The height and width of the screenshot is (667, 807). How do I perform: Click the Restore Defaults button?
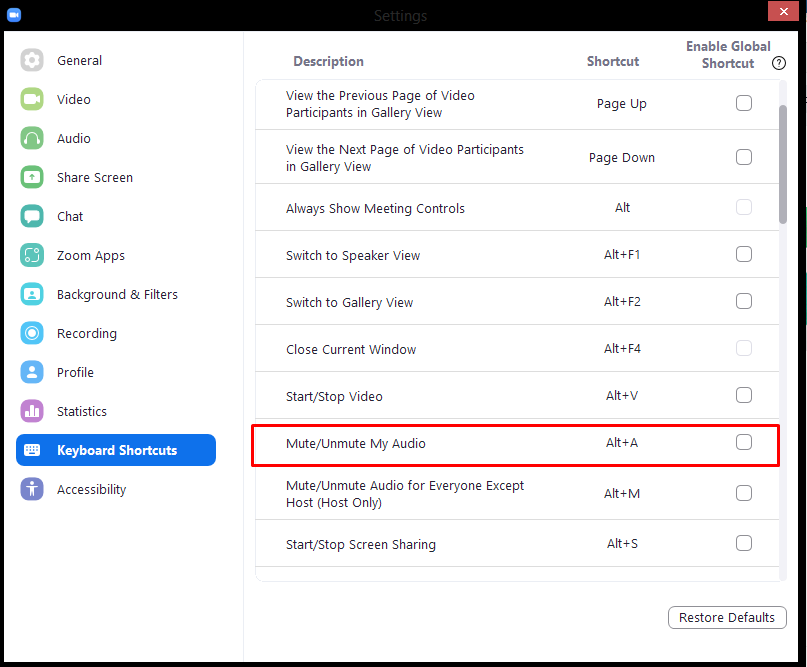tap(727, 617)
